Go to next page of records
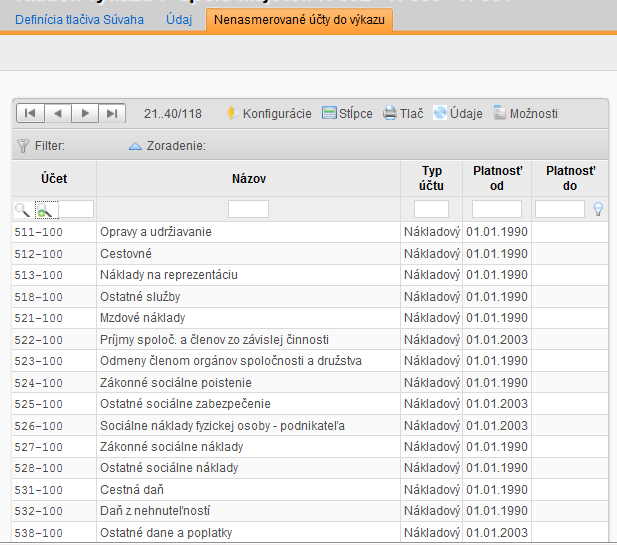 pos(85,114)
